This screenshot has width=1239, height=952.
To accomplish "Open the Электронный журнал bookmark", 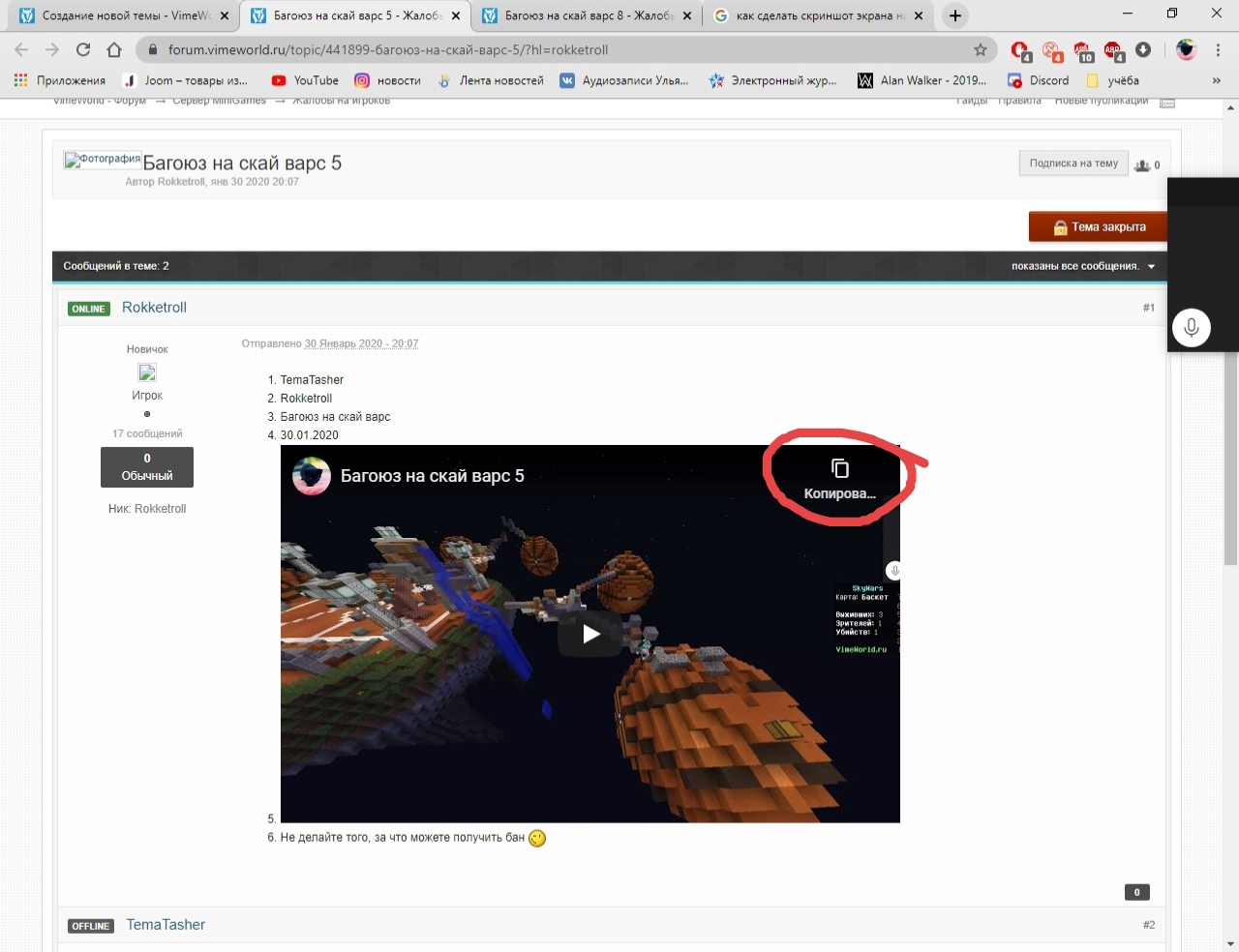I will [772, 81].
